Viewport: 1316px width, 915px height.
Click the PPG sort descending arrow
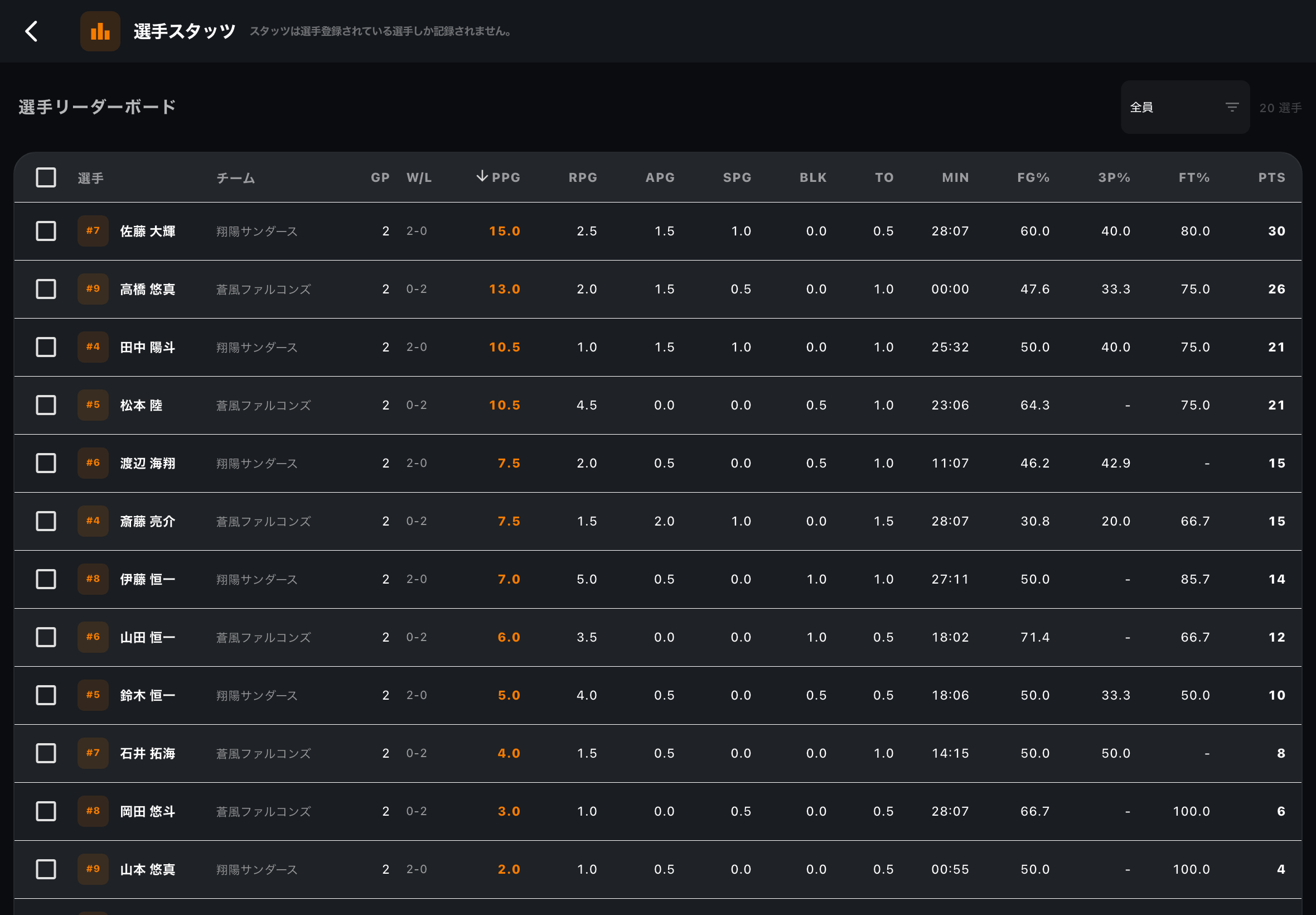click(482, 176)
